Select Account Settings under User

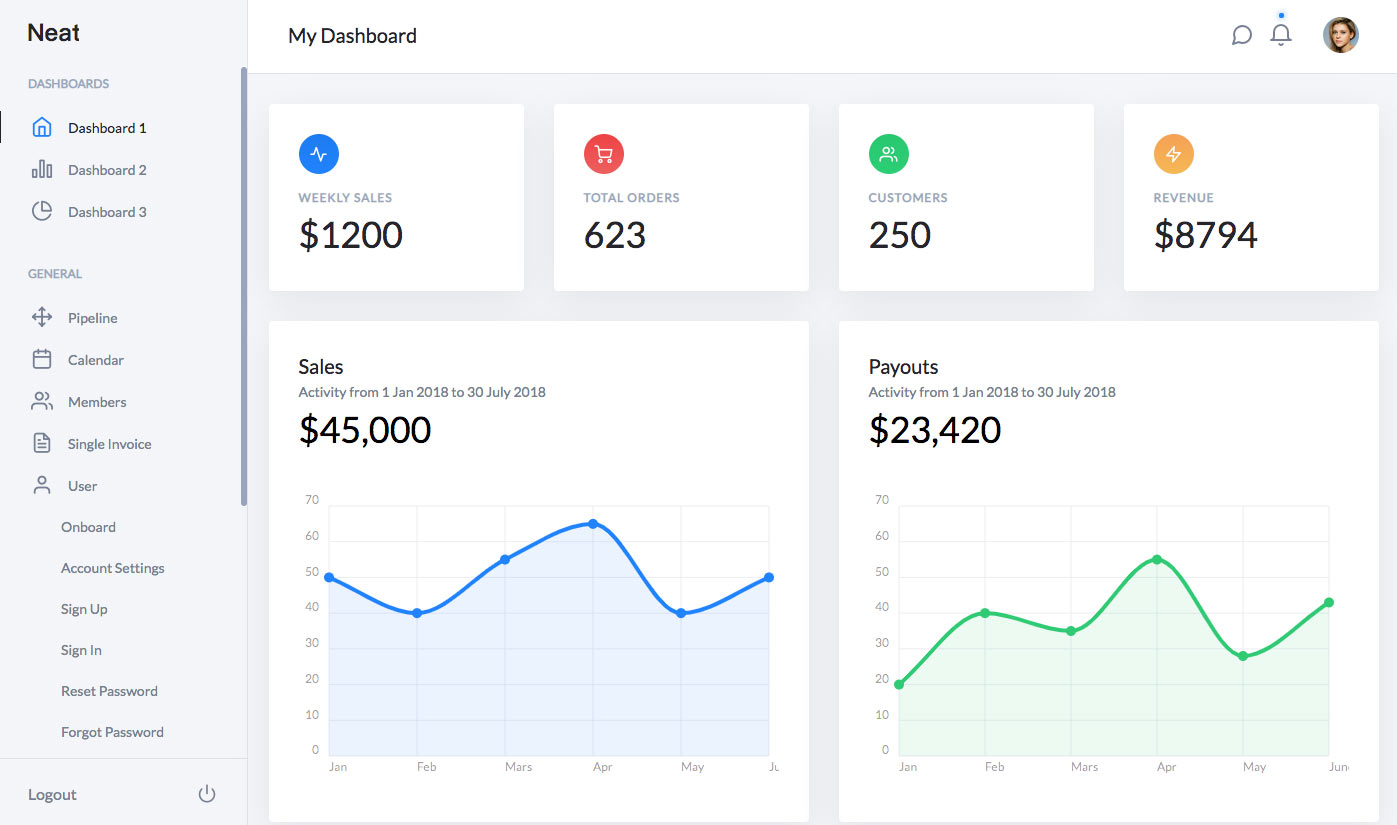coord(112,568)
